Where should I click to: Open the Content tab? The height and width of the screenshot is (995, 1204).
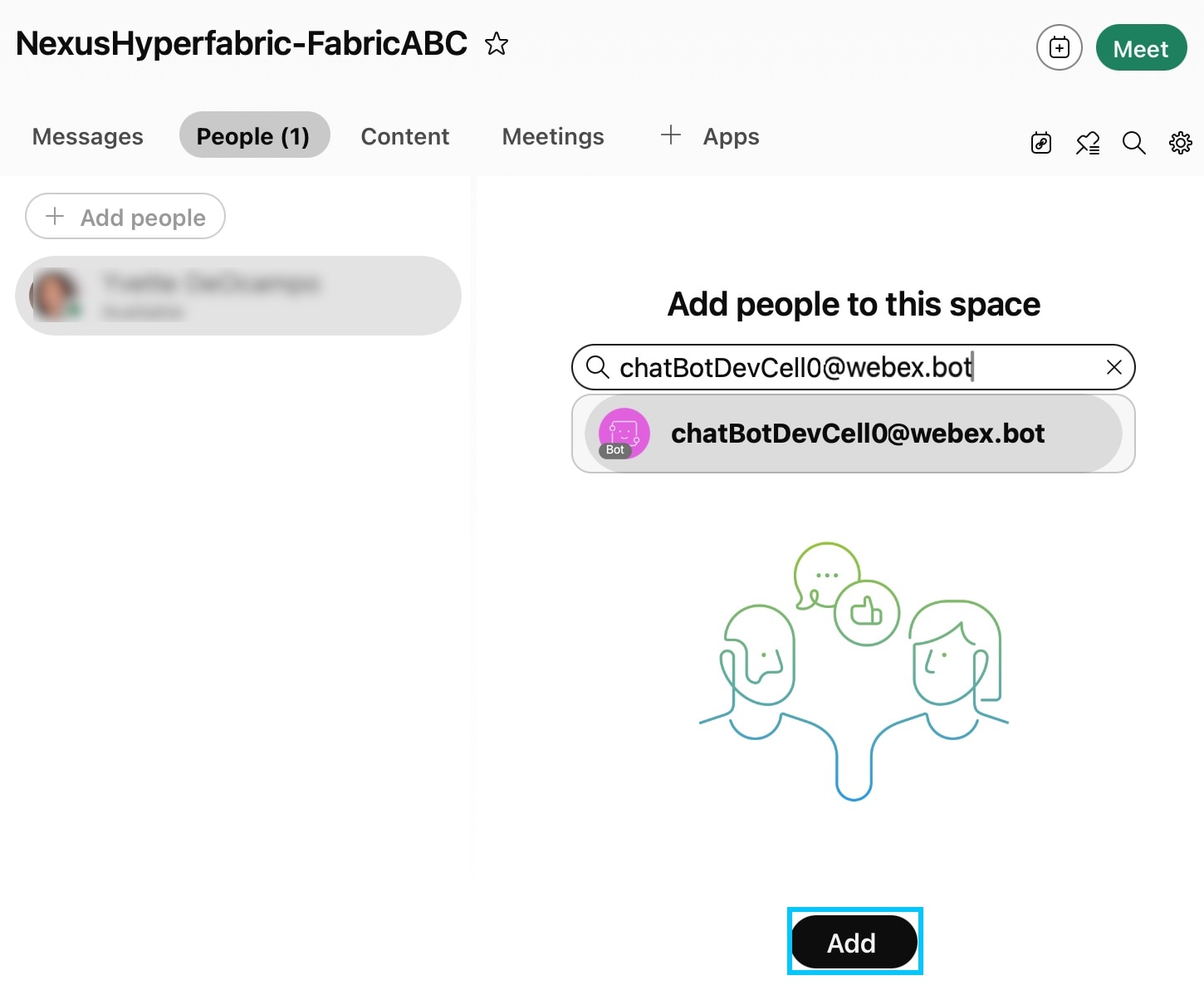404,135
